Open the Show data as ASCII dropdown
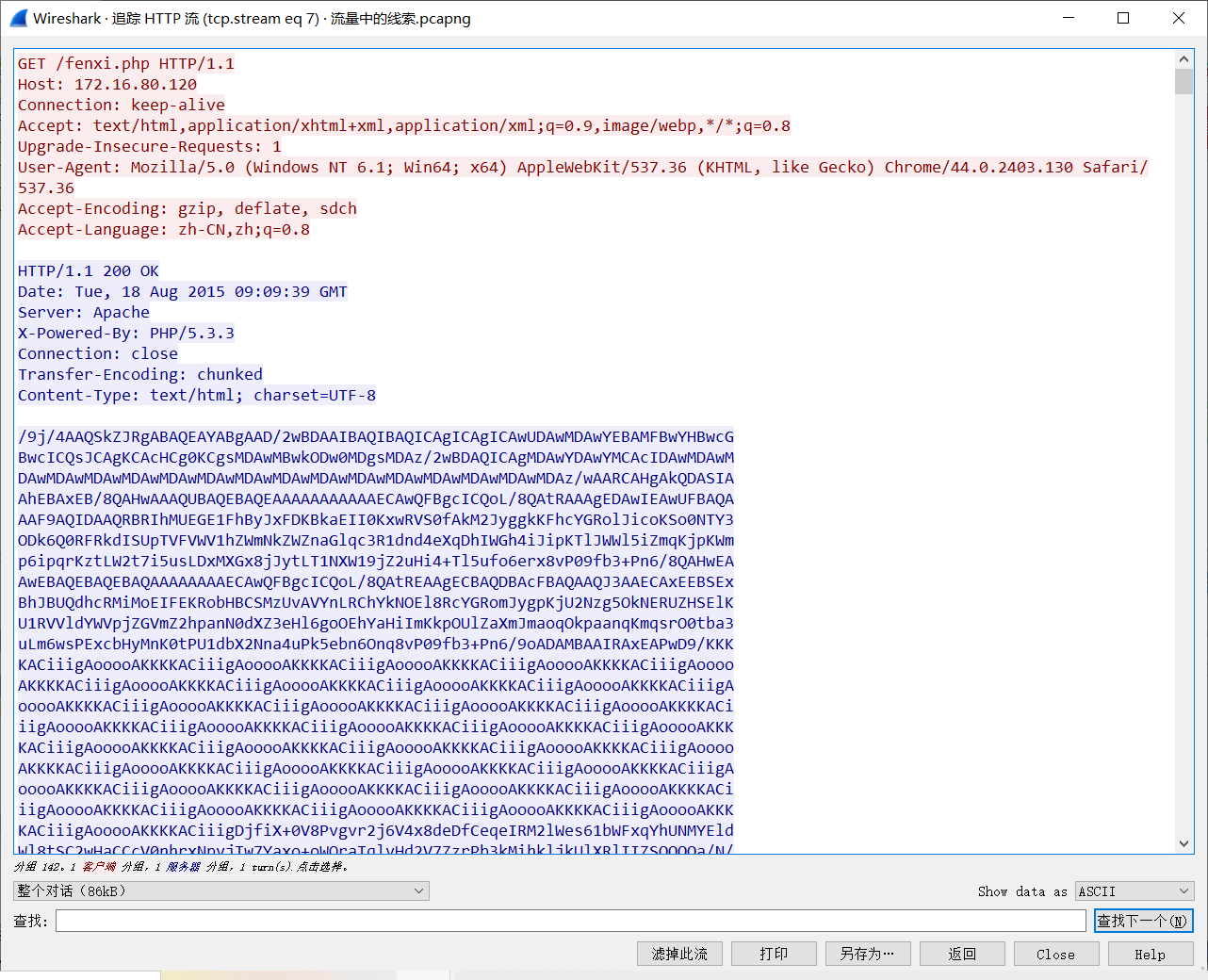The height and width of the screenshot is (980, 1208). click(x=1135, y=890)
